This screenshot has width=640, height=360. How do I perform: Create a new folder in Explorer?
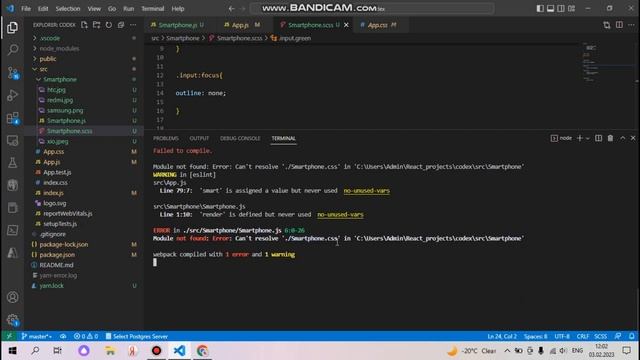[96, 25]
